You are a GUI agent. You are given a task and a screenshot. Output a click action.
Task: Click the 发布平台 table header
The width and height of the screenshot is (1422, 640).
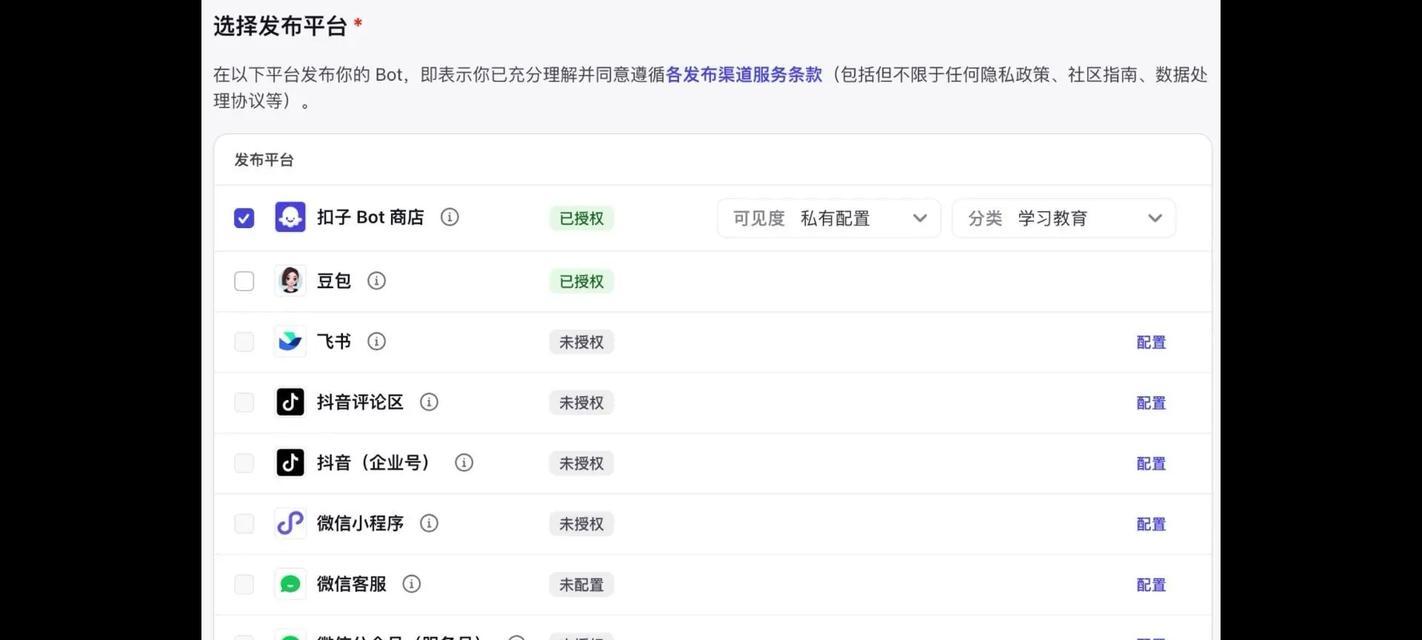[x=264, y=160]
